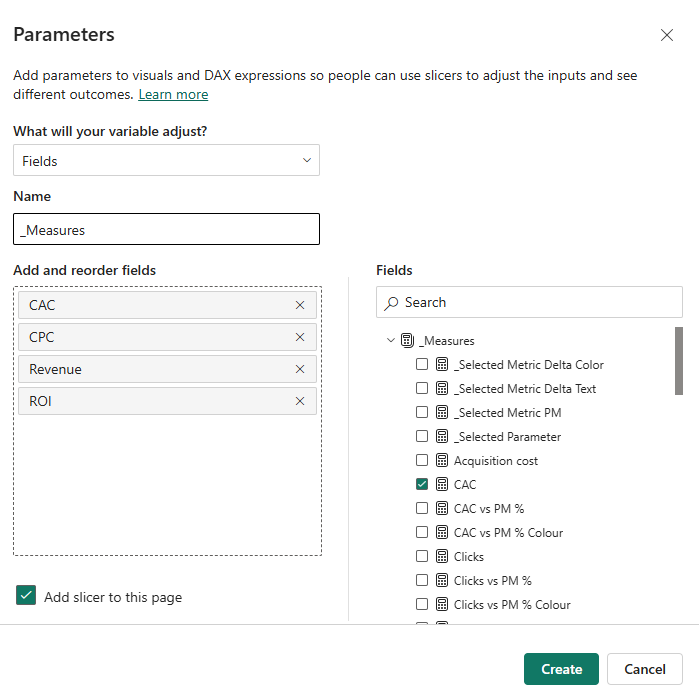Click measure icon for CAC vs PM %
699x696 pixels.
[x=442, y=508]
